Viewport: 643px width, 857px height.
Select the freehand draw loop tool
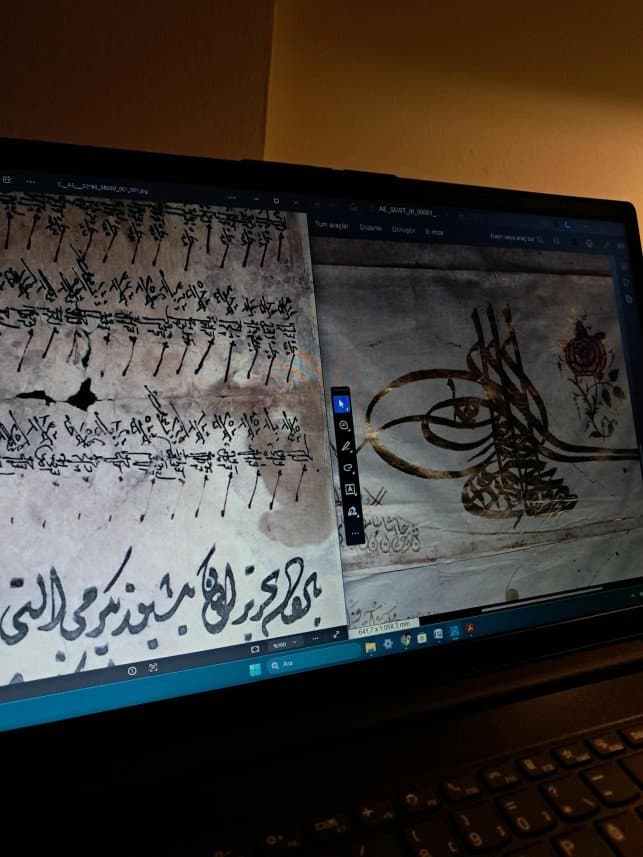(348, 468)
